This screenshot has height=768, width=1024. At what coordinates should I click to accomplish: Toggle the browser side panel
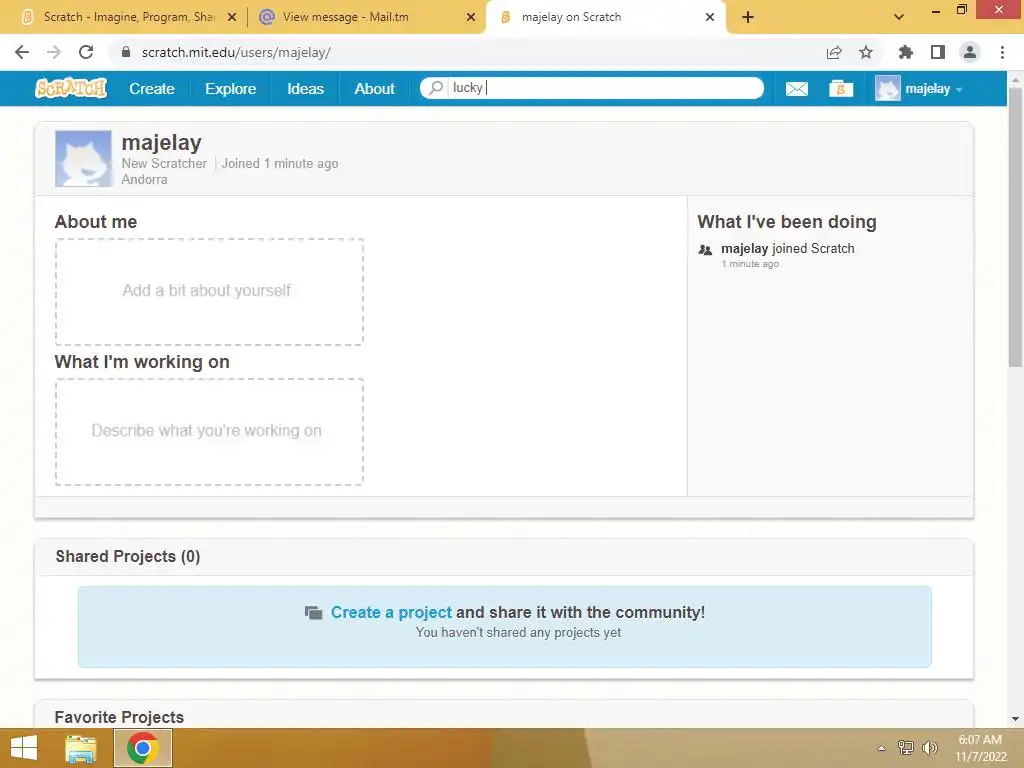[x=938, y=52]
